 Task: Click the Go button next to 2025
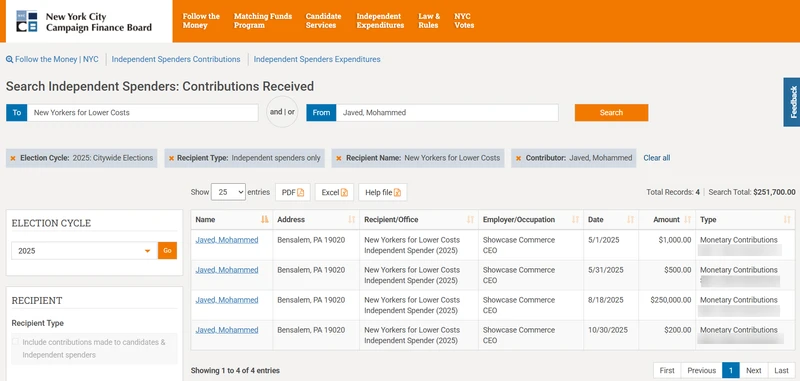tap(167, 251)
